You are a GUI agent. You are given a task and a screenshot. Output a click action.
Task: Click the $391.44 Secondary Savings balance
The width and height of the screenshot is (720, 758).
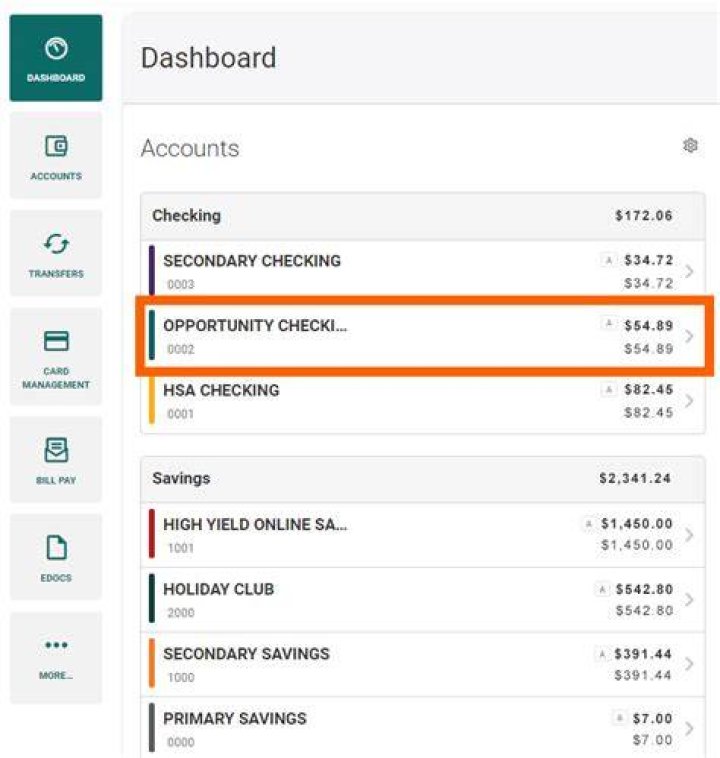pos(643,654)
